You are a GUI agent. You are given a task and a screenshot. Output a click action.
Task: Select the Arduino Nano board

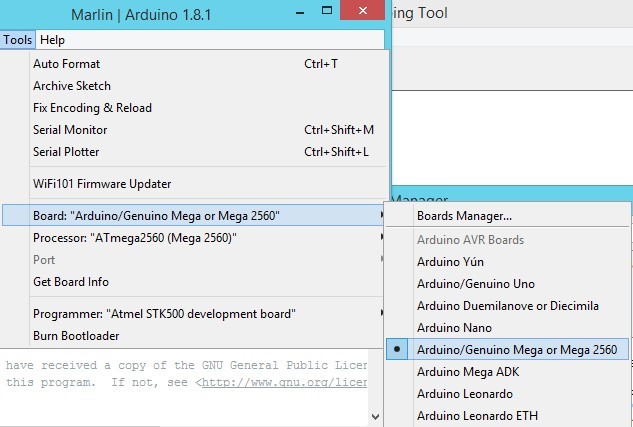pos(507,328)
